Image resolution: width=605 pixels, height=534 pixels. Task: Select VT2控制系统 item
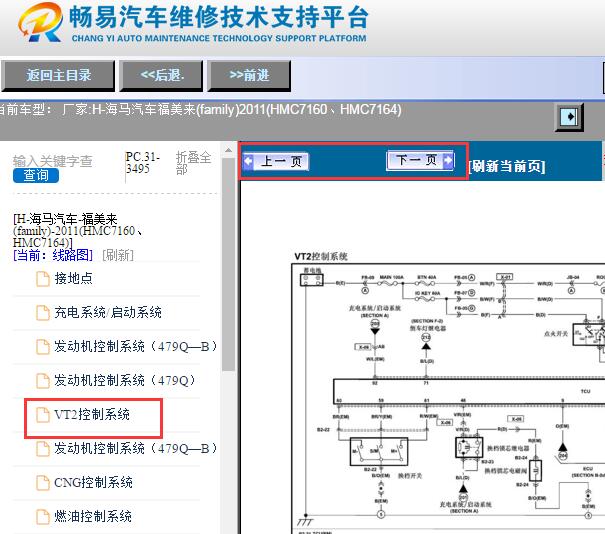click(92, 414)
